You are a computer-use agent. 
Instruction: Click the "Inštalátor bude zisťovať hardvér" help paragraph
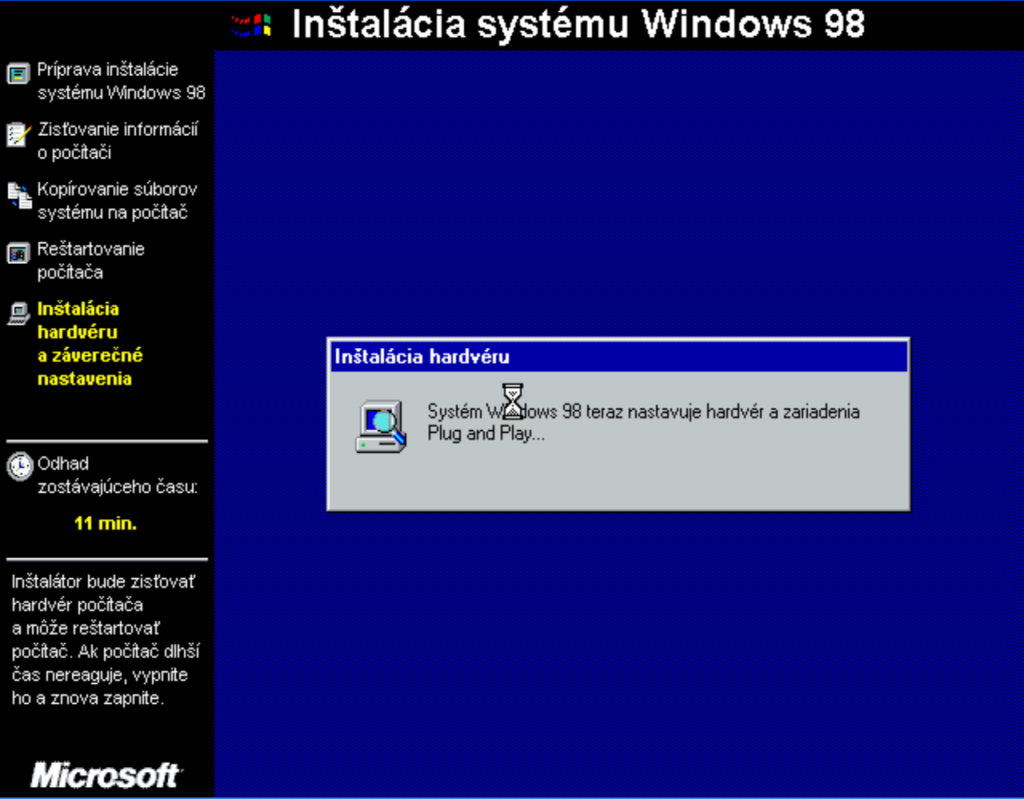point(105,640)
